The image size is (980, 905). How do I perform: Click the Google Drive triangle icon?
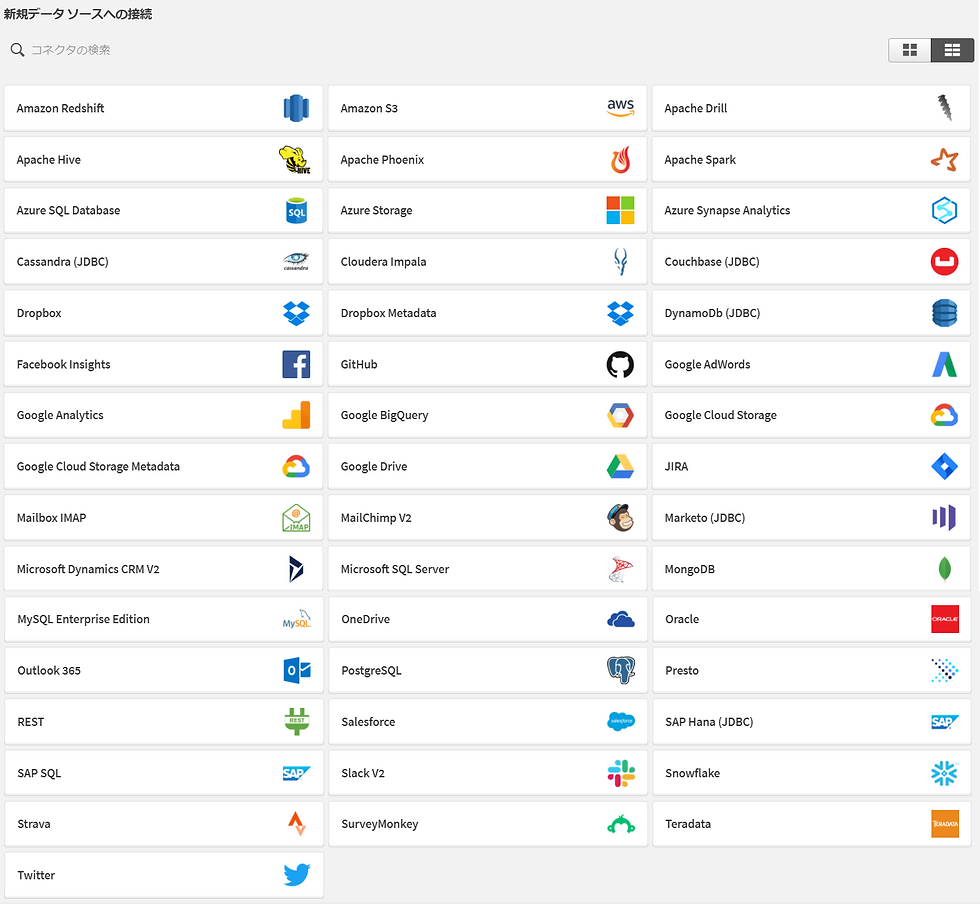(621, 466)
